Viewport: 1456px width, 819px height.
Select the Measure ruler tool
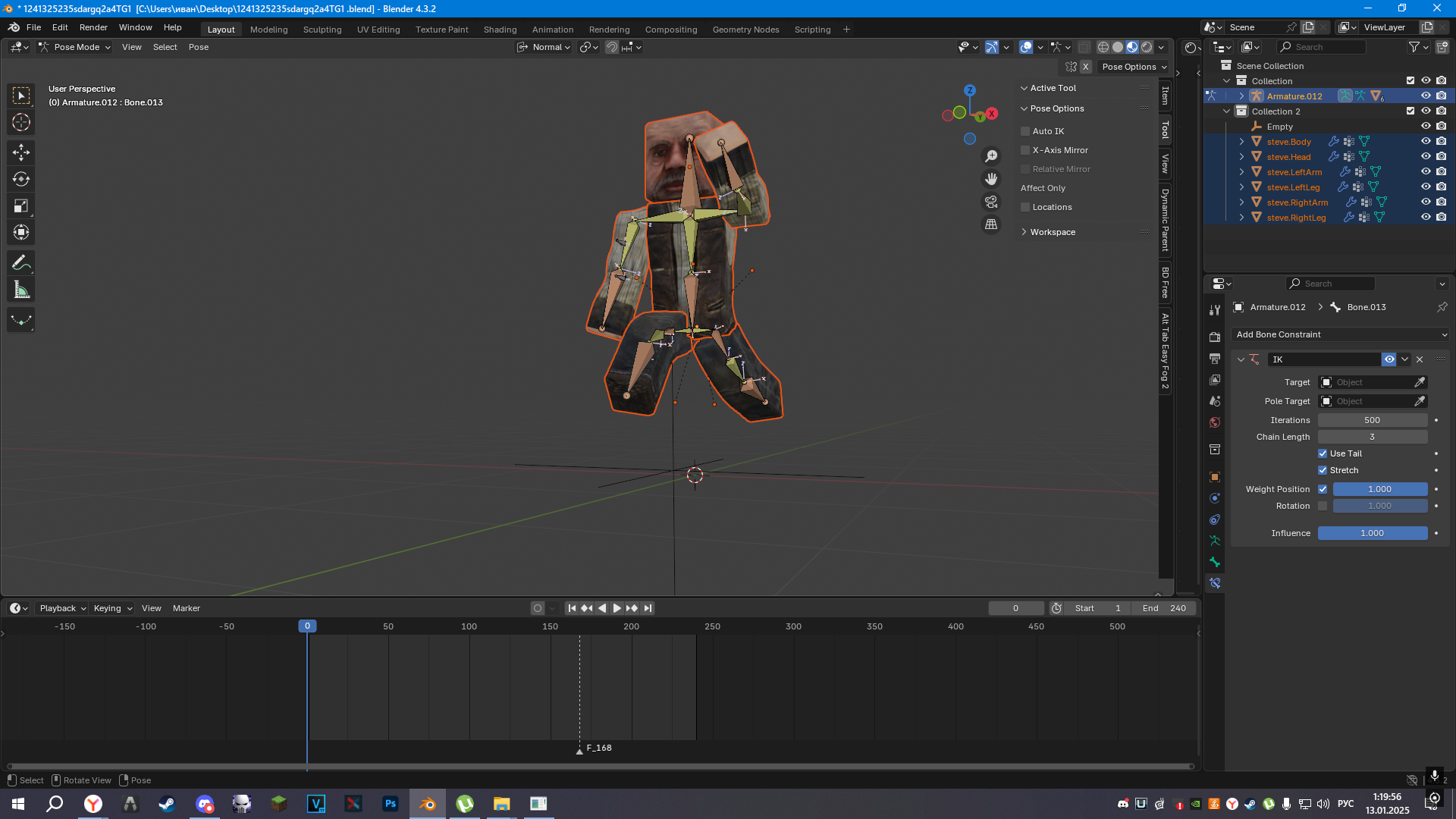click(x=20, y=290)
